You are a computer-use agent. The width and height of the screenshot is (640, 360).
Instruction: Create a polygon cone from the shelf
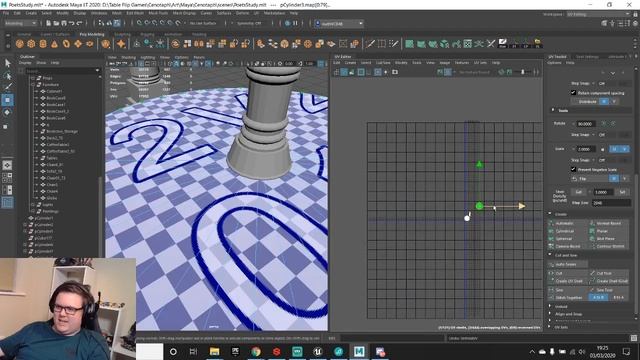coord(54,44)
